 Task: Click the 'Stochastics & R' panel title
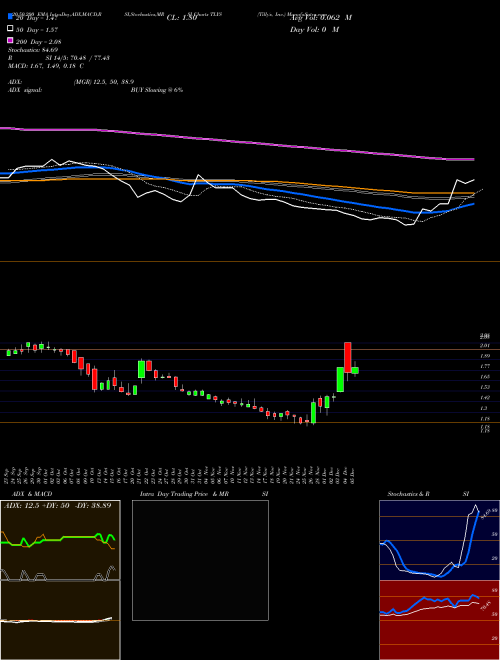409,494
